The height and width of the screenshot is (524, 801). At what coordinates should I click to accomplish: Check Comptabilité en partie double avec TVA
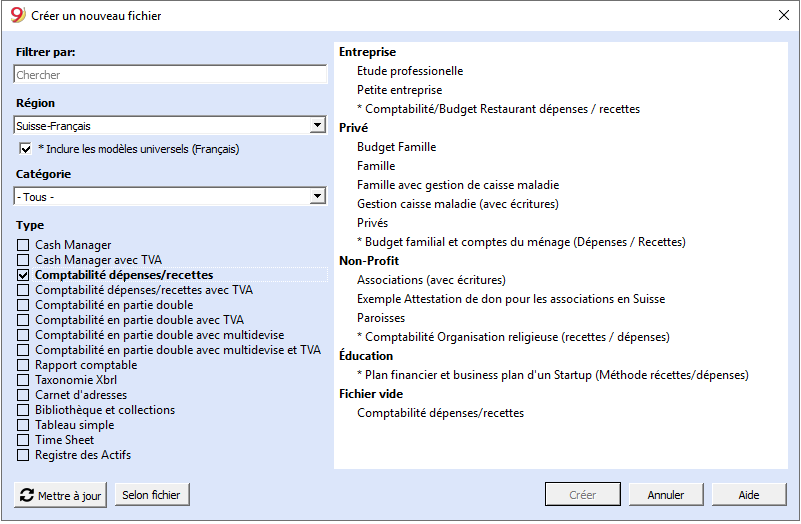point(23,320)
